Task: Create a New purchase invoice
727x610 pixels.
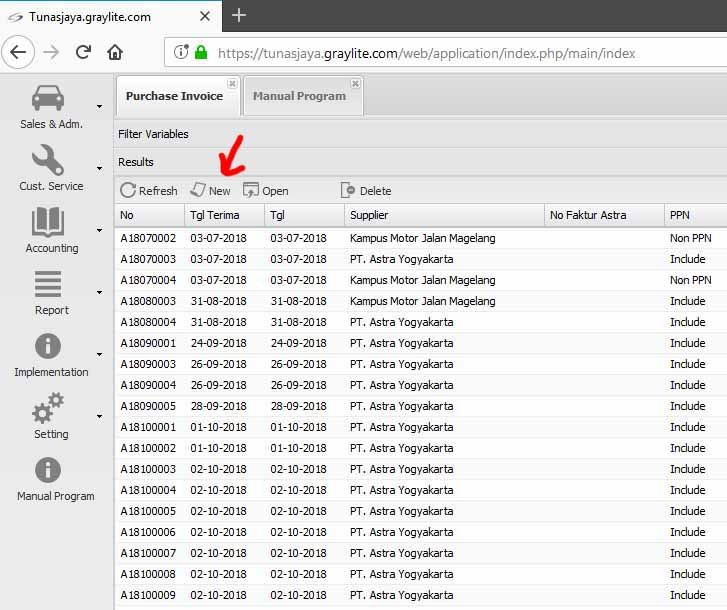Action: pyautogui.click(x=210, y=190)
